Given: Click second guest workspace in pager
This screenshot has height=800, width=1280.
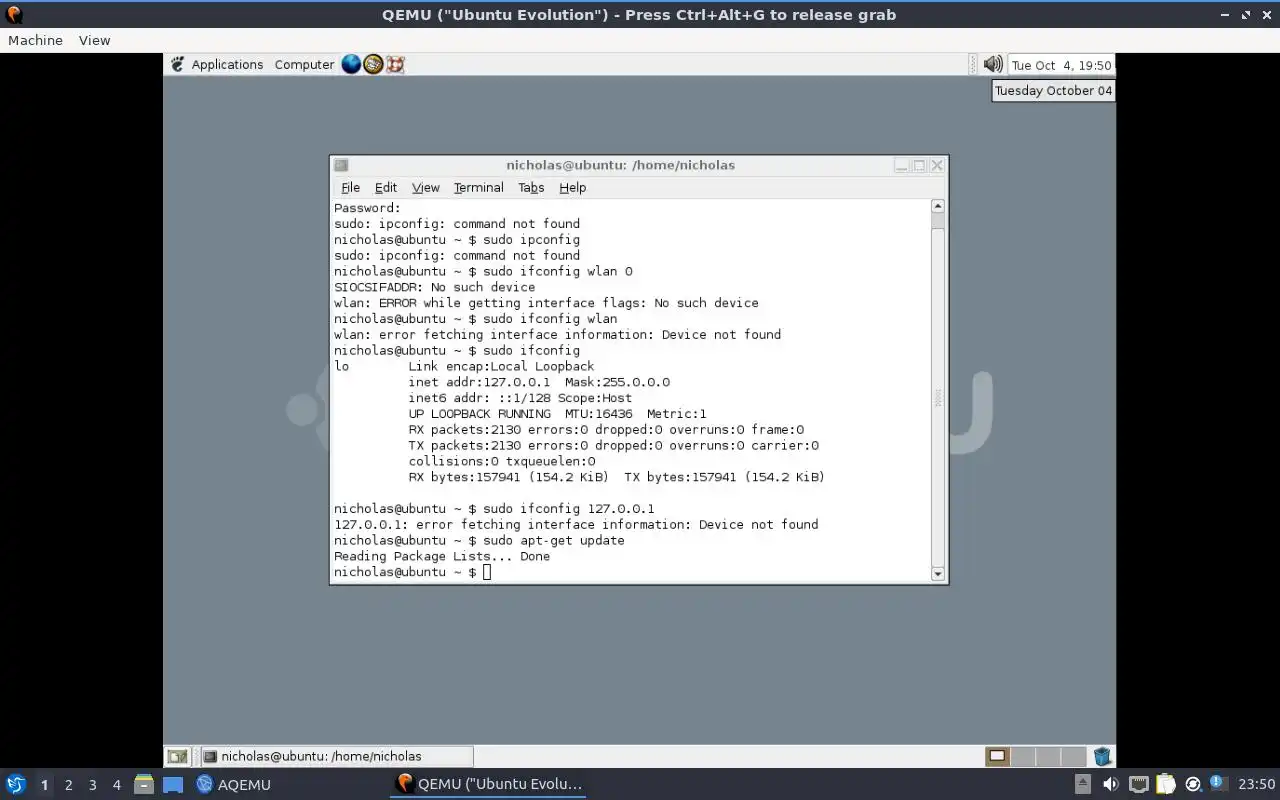Looking at the screenshot, I should click(1022, 756).
